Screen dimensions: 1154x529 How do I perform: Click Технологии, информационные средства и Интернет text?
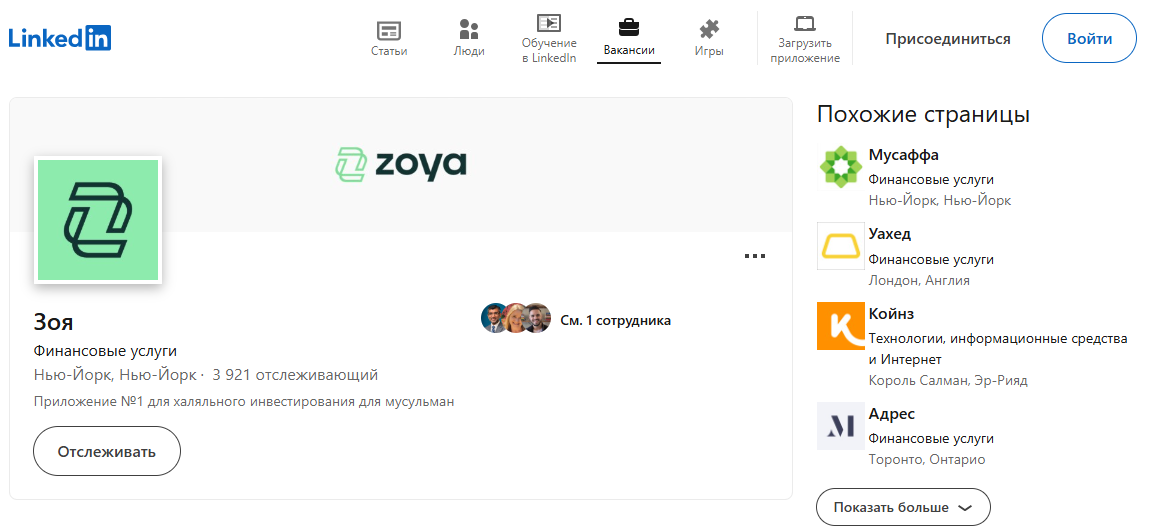[998, 349]
